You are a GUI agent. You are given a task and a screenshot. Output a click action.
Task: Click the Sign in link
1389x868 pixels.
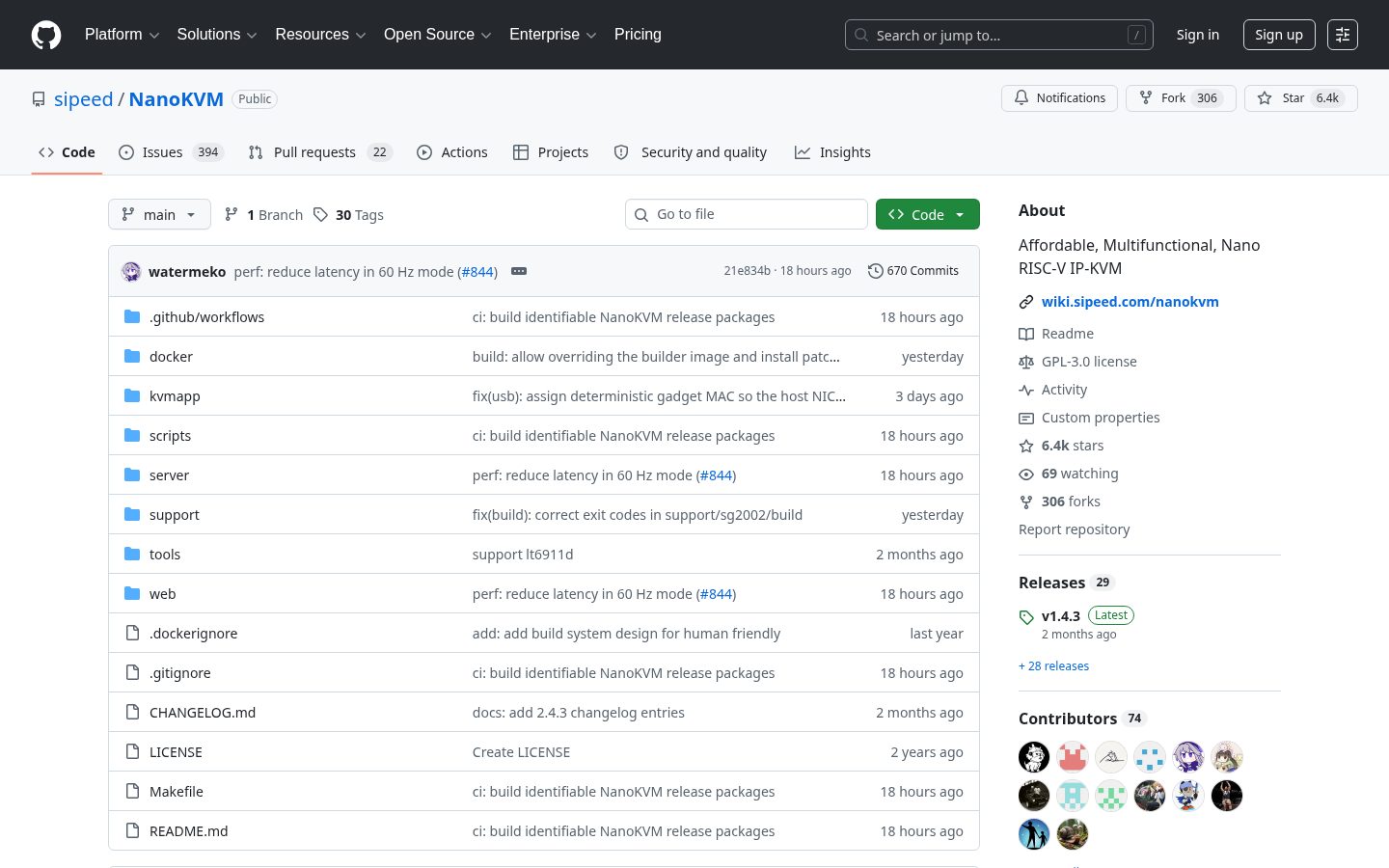(1197, 35)
